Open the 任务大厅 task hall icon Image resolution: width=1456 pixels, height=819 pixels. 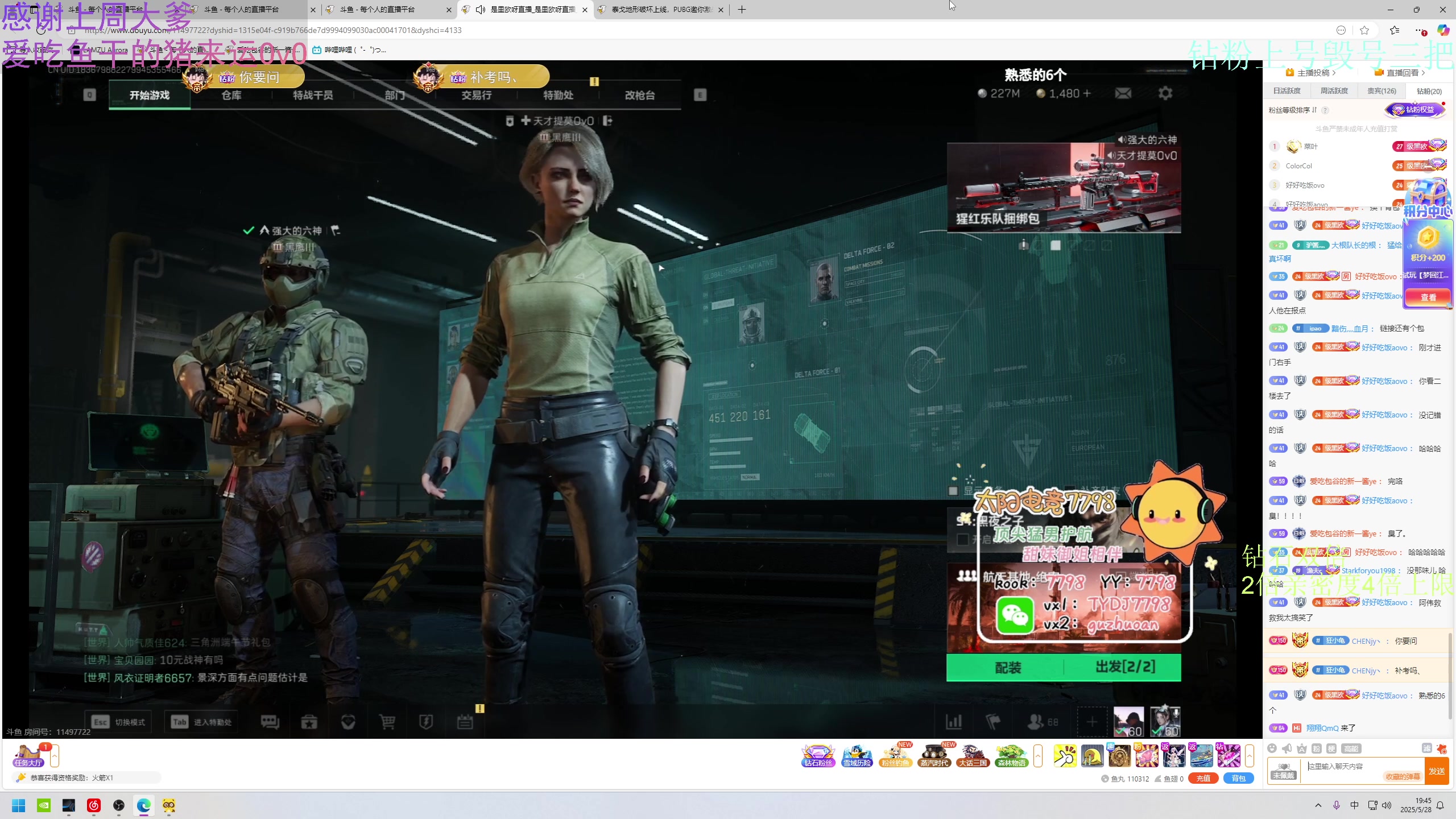point(28,756)
